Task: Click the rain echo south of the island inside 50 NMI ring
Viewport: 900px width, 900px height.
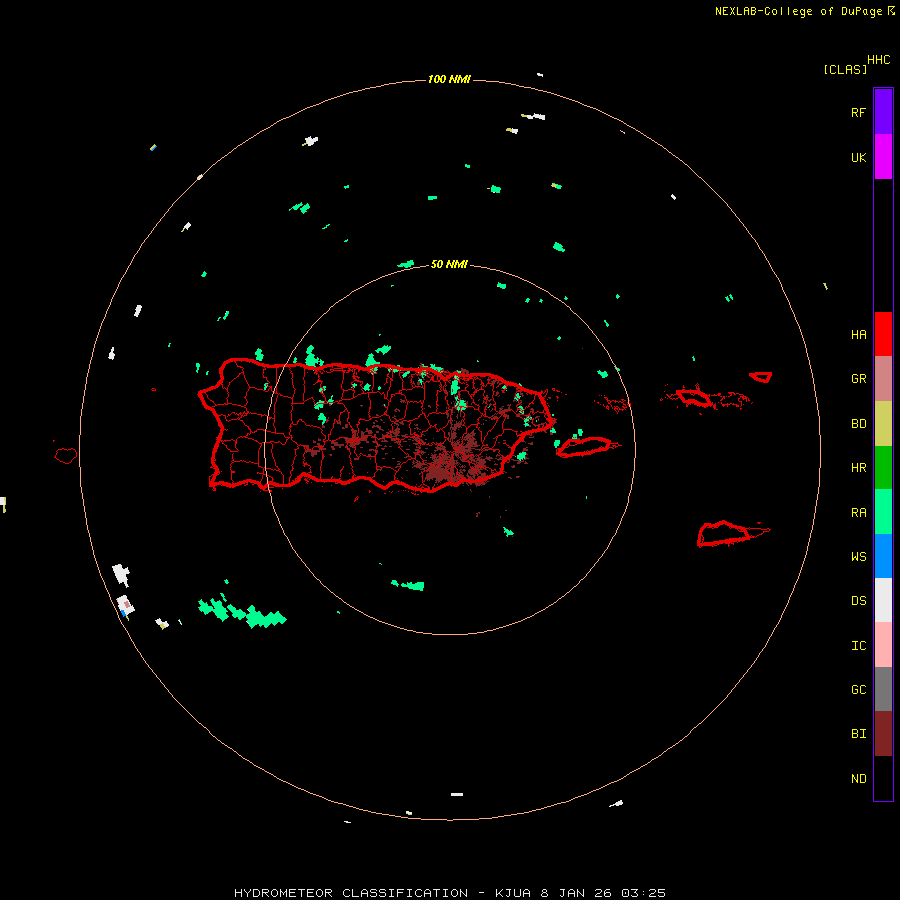Action: pos(408,585)
